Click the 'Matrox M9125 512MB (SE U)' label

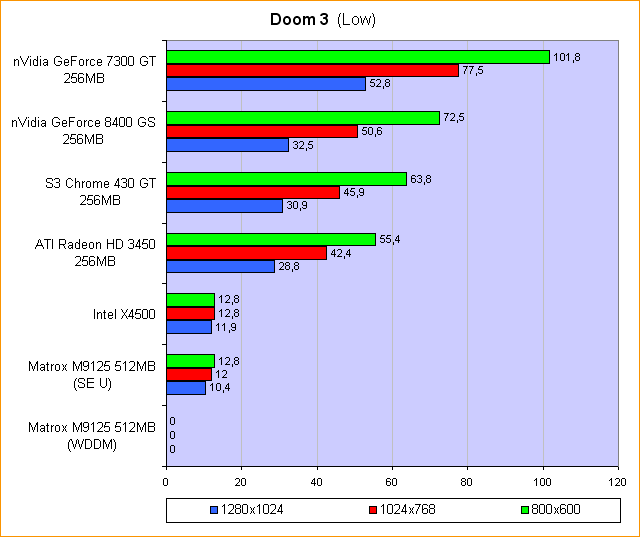pyautogui.click(x=92, y=375)
